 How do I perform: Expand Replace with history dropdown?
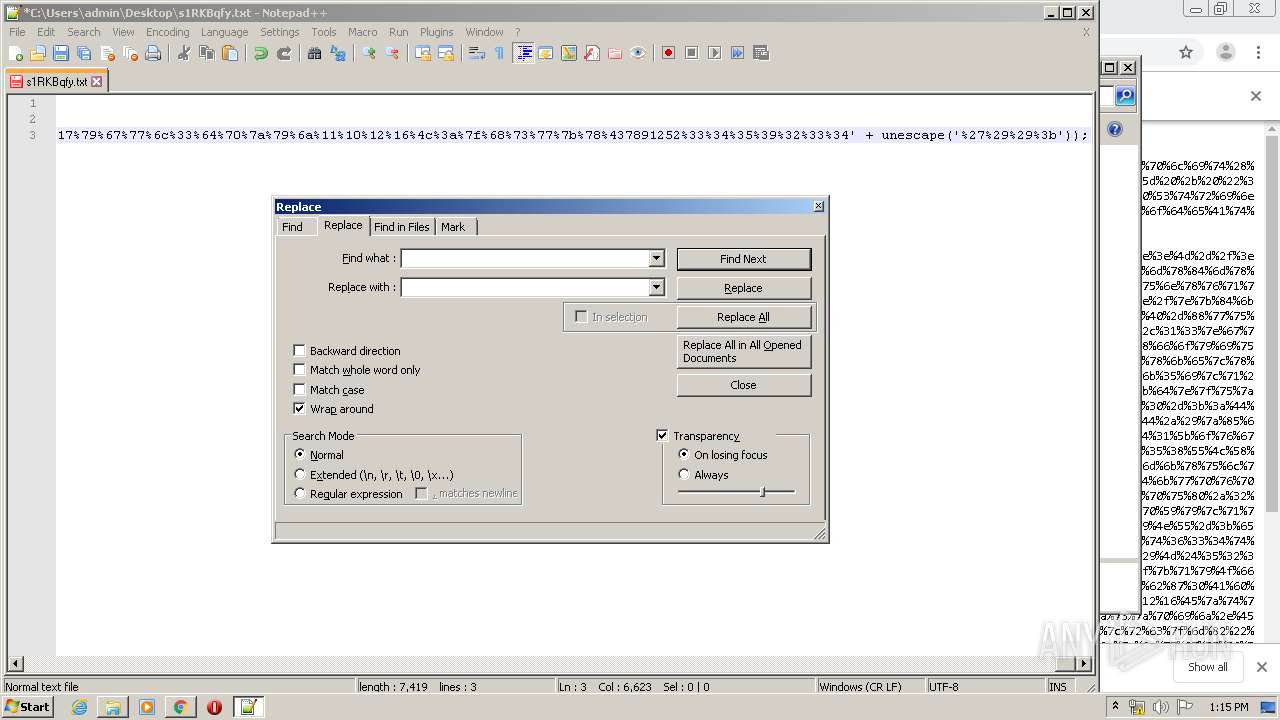tap(656, 287)
